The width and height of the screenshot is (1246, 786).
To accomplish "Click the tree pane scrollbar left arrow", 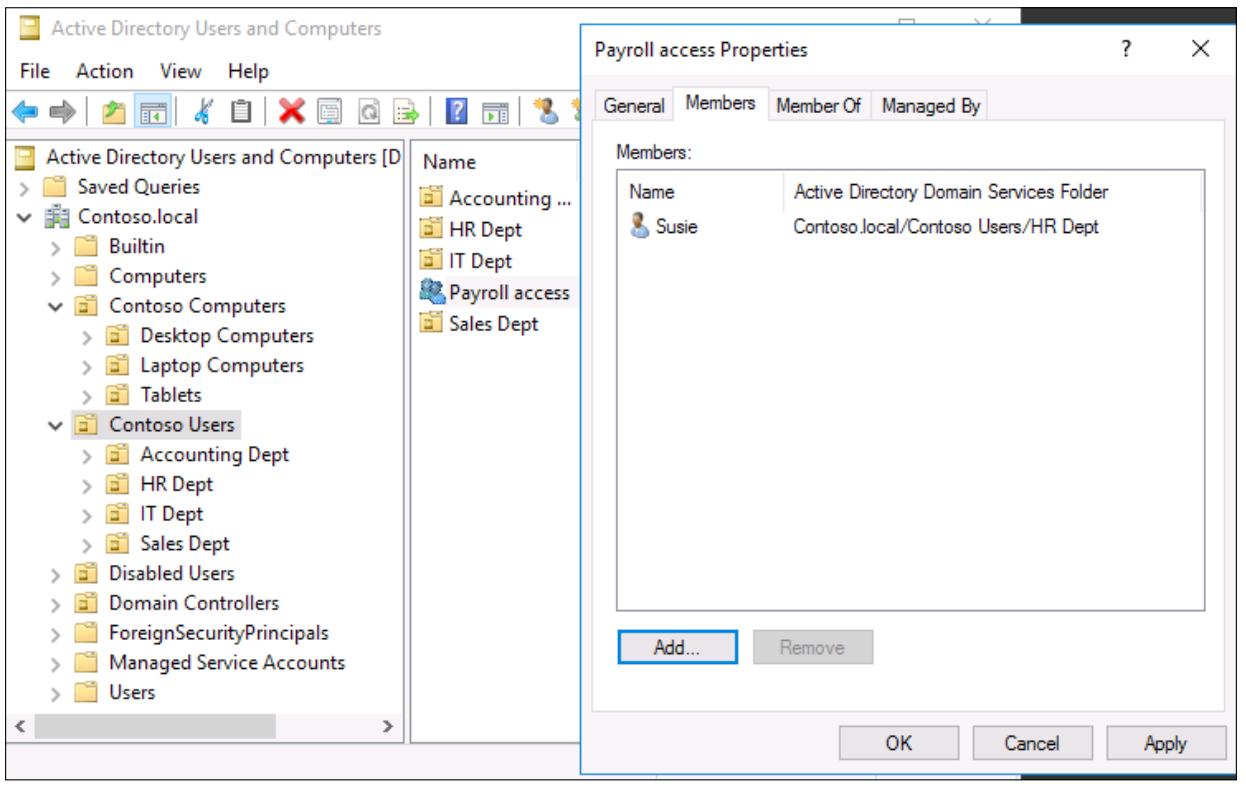I will 19,727.
